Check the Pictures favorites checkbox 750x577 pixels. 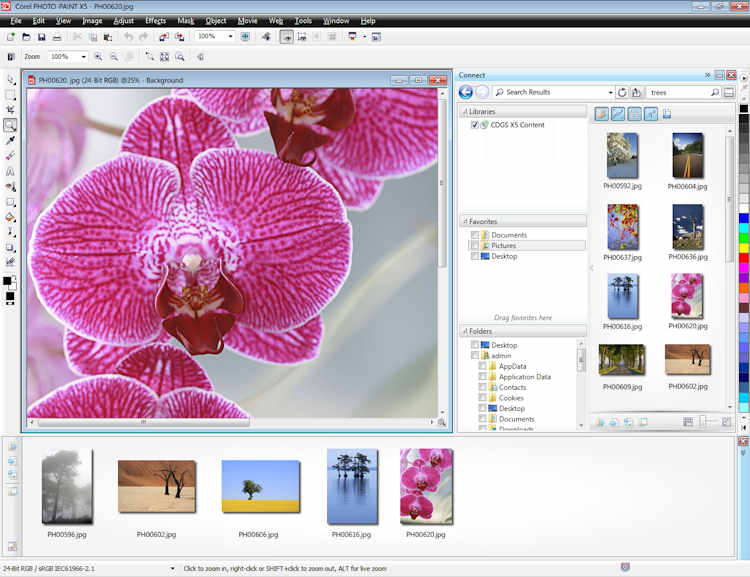point(475,245)
